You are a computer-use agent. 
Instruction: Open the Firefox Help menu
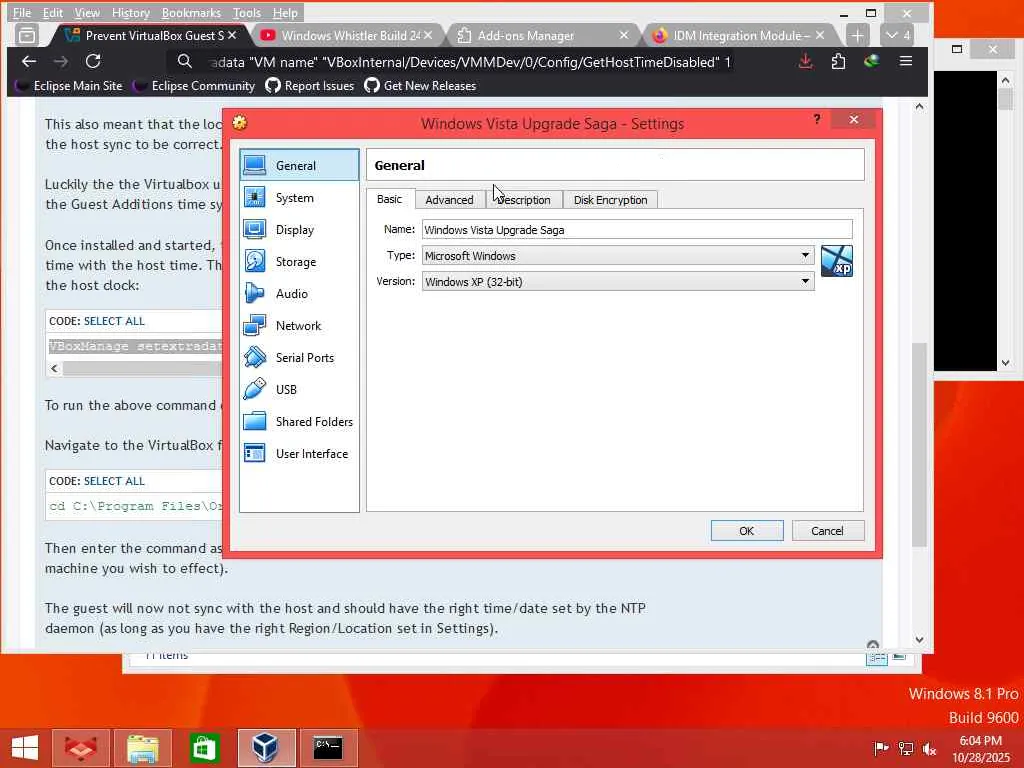pos(285,12)
